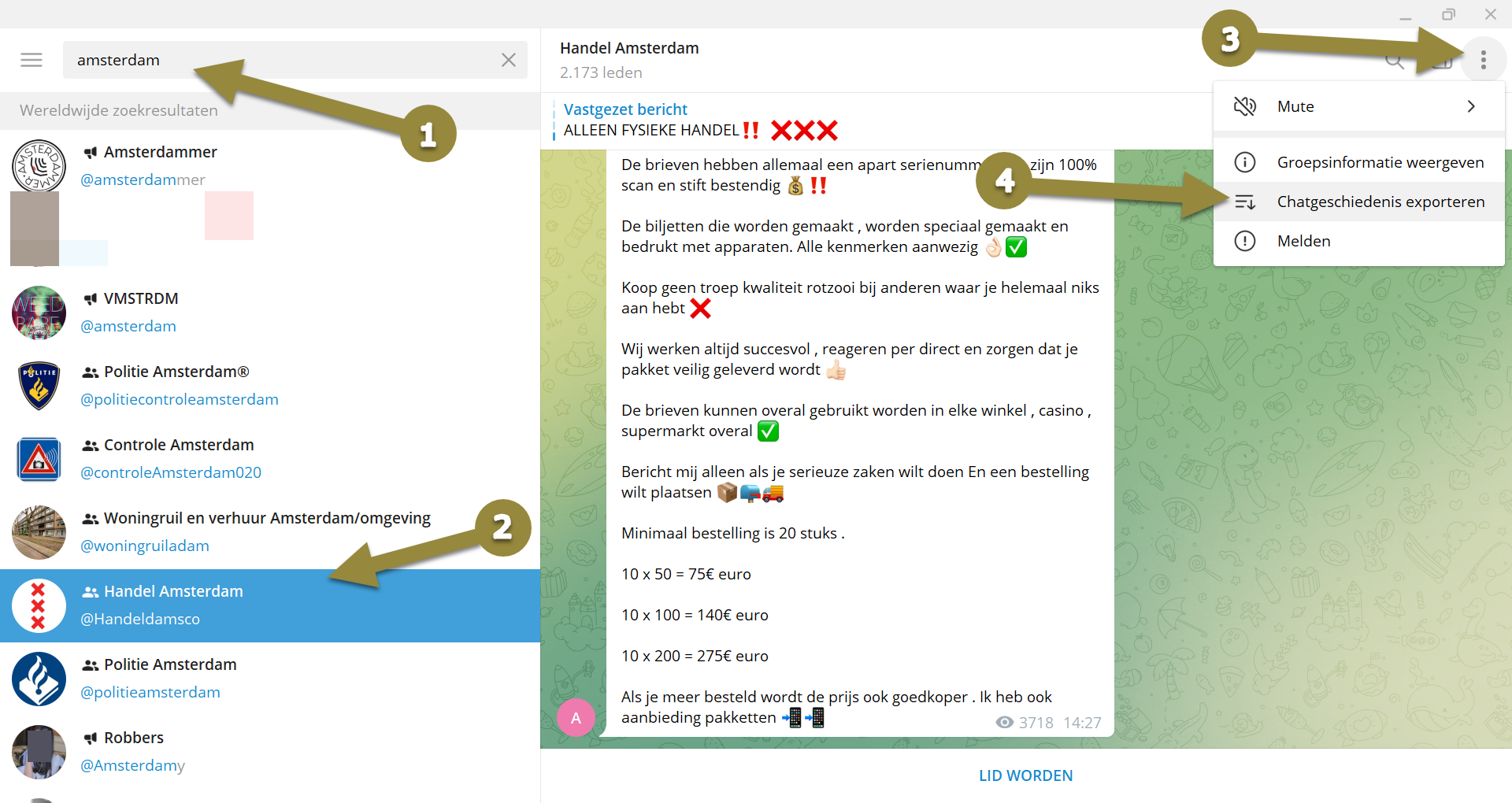Screen dimensions: 1512x803
Task: Click the @politieamsterdam group people icon
Action: [91, 664]
